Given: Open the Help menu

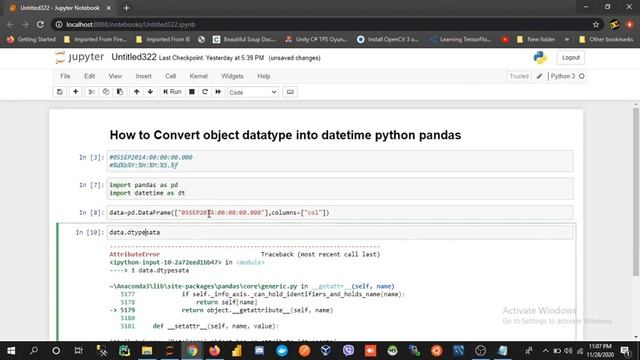Looking at the screenshot, I should [264, 76].
